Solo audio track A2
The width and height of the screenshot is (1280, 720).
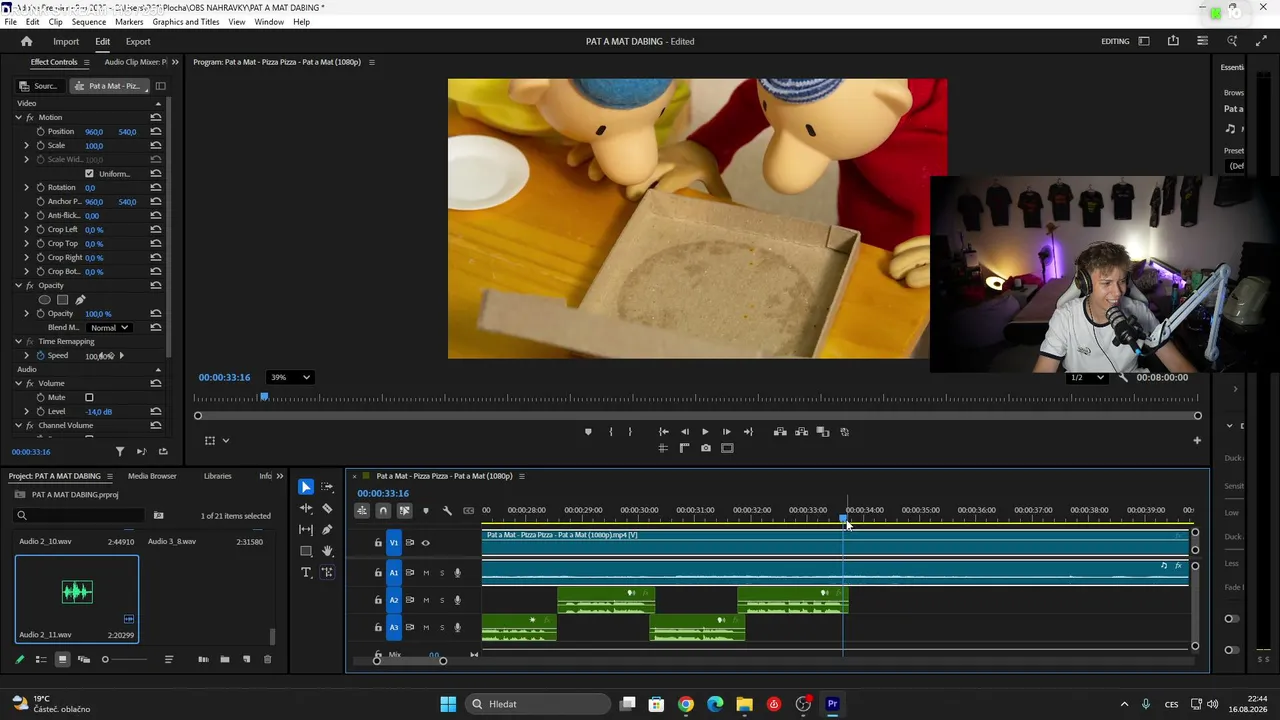(442, 600)
